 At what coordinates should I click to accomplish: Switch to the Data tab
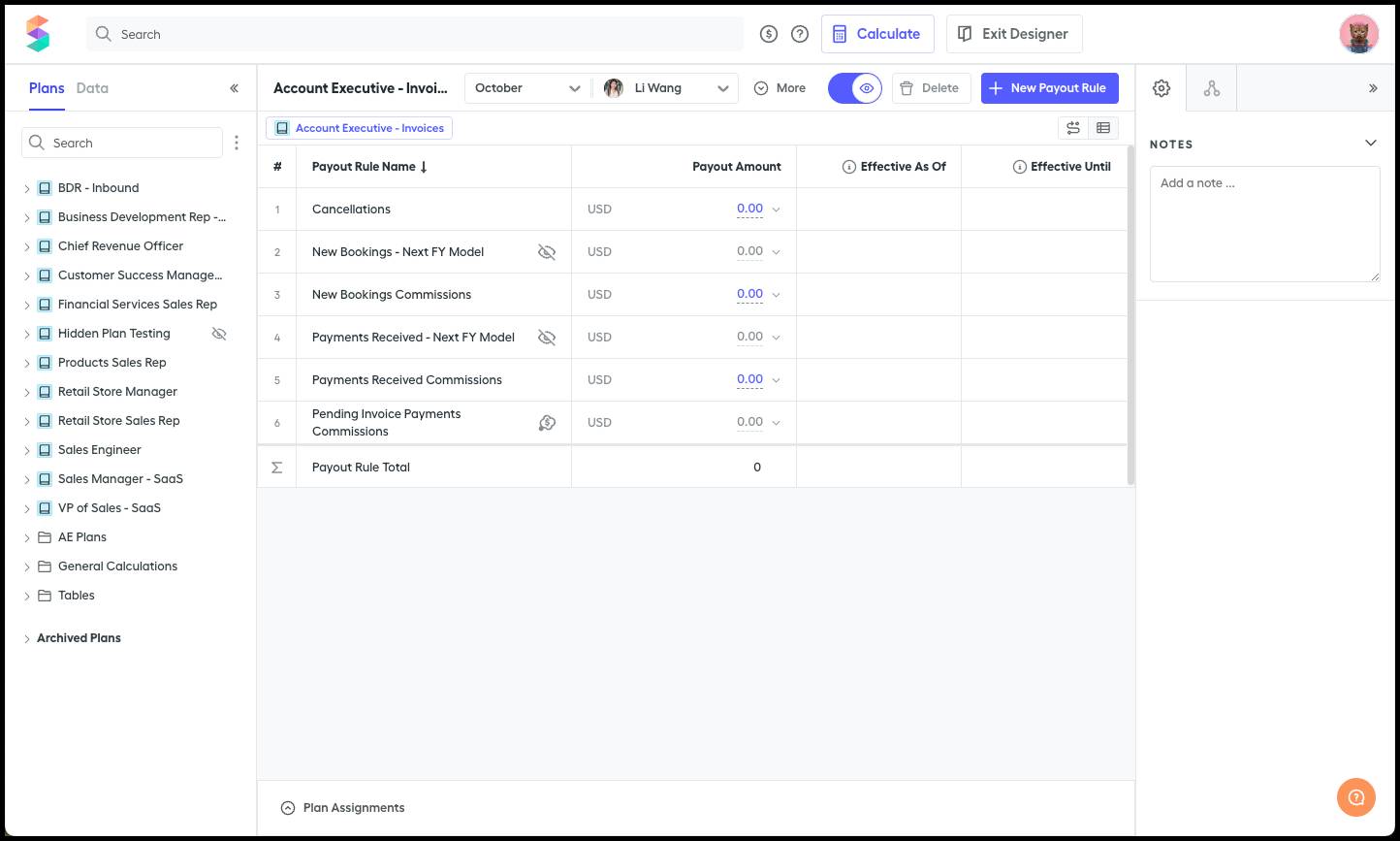[x=92, y=88]
